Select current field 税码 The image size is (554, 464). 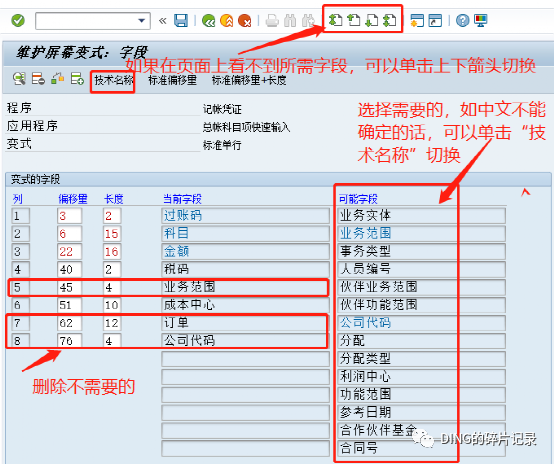pos(245,269)
